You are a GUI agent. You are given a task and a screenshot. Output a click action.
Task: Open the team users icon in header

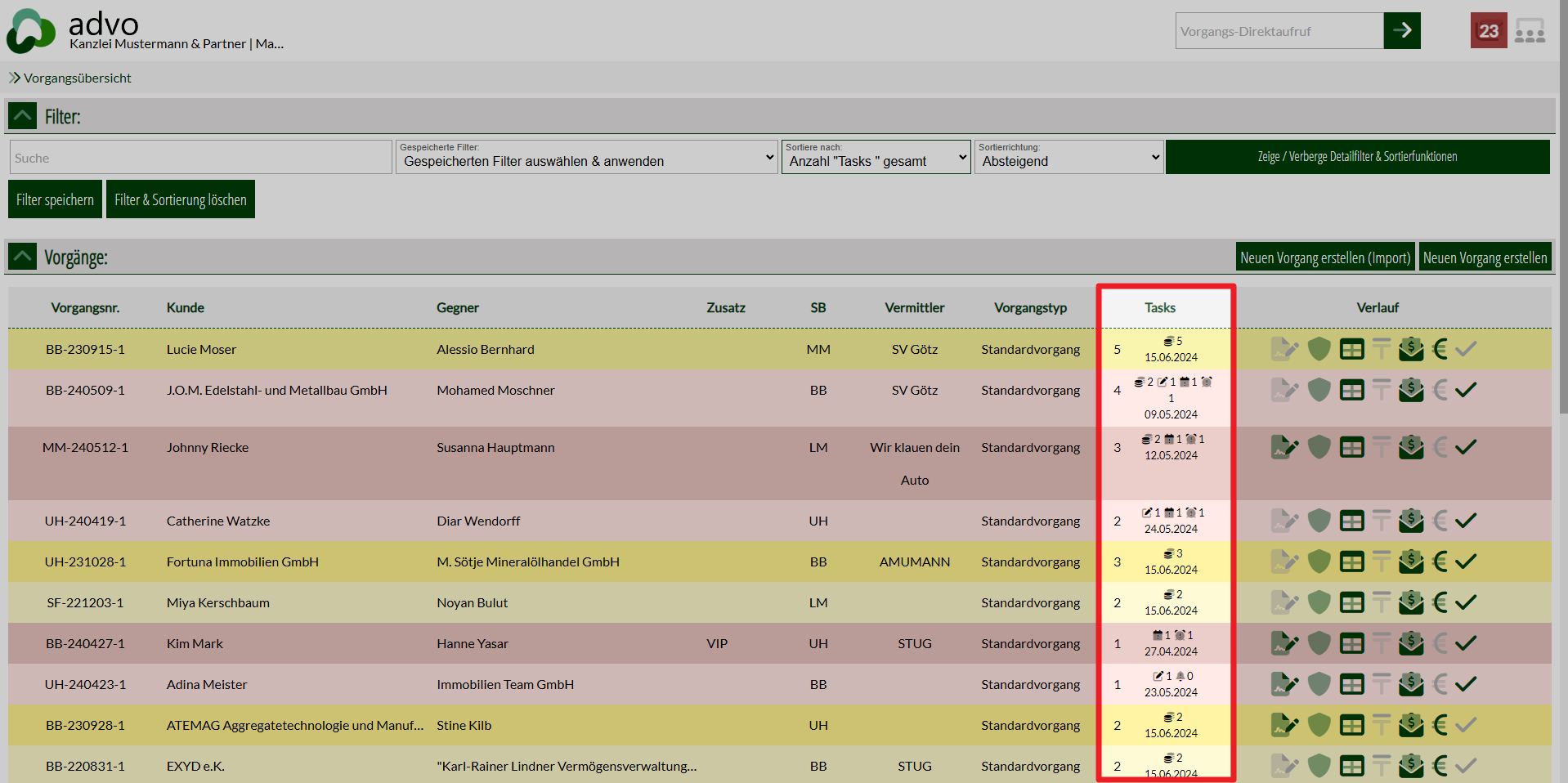coord(1530,31)
